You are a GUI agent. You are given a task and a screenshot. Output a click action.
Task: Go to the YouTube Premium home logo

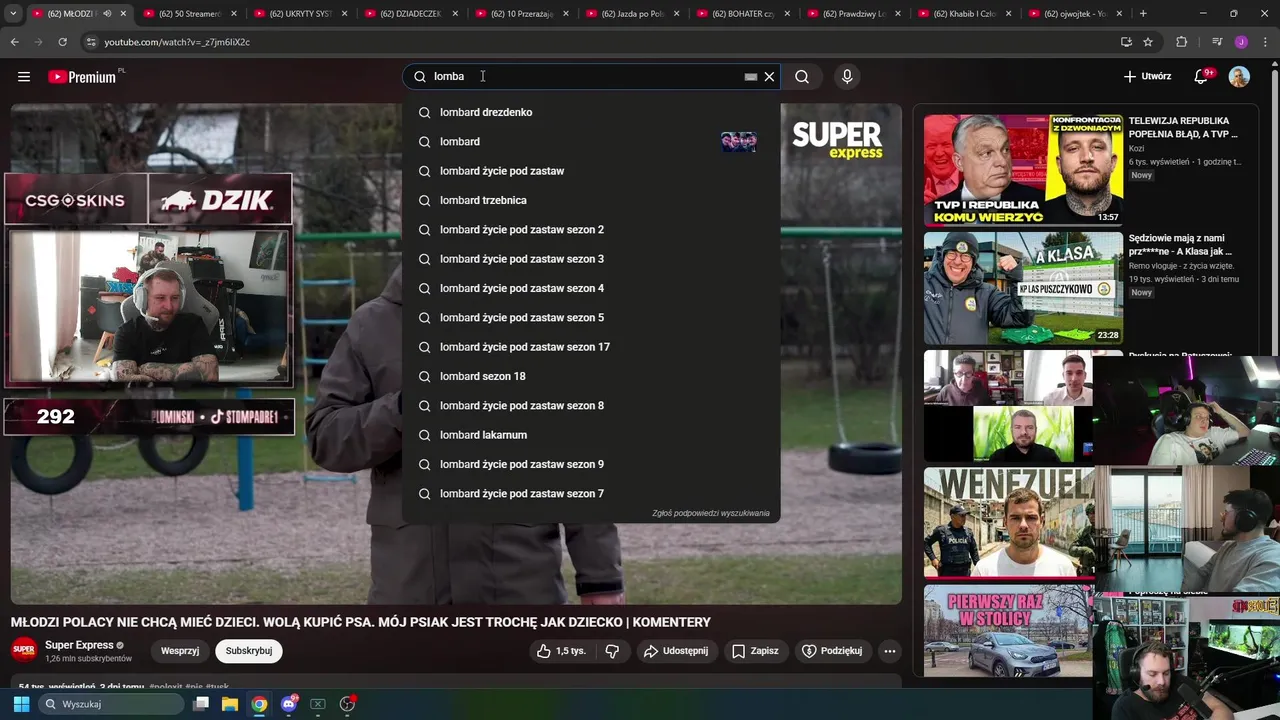pyautogui.click(x=82, y=77)
